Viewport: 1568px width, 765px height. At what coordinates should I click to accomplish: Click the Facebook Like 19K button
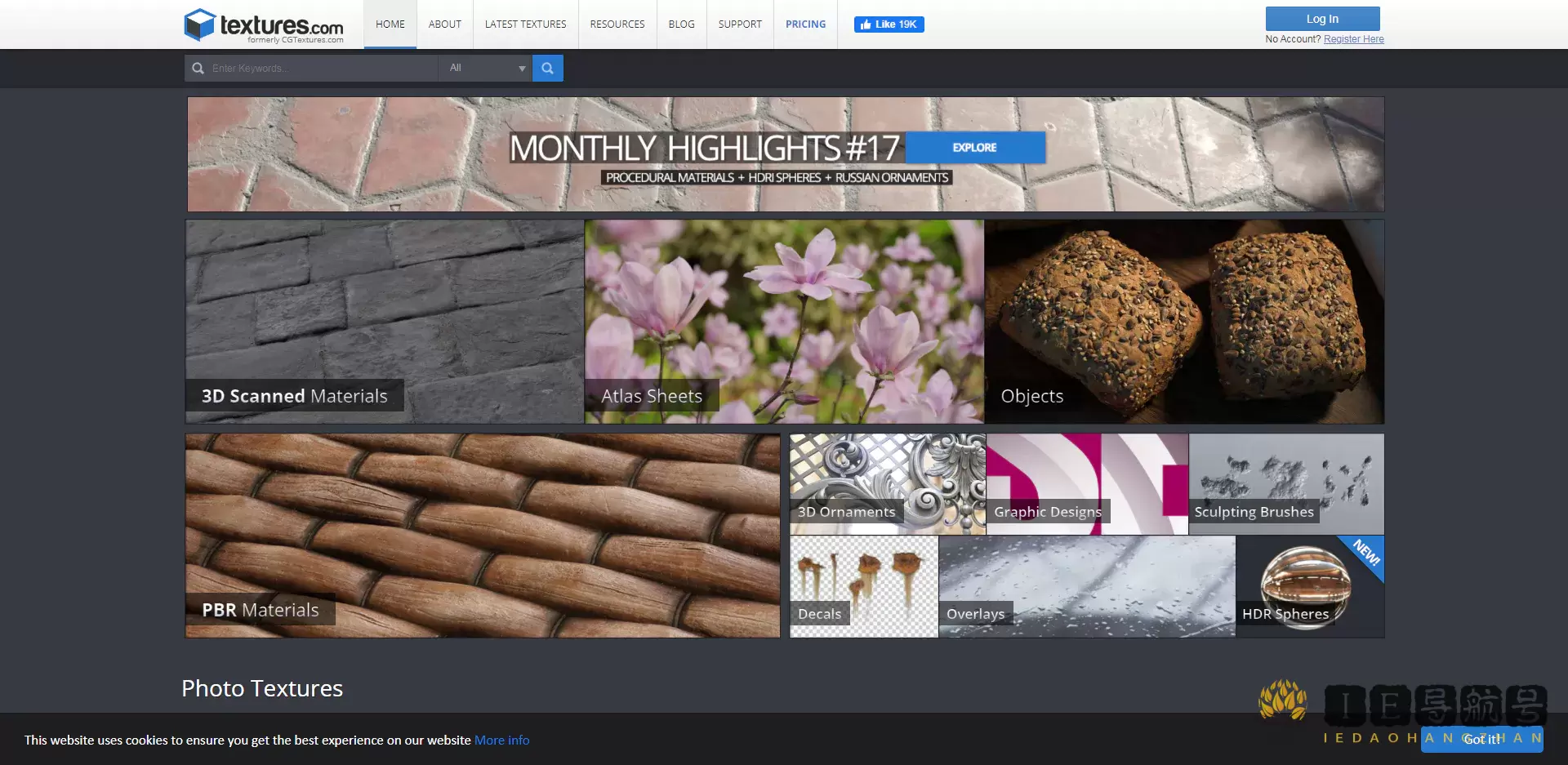pyautogui.click(x=889, y=24)
